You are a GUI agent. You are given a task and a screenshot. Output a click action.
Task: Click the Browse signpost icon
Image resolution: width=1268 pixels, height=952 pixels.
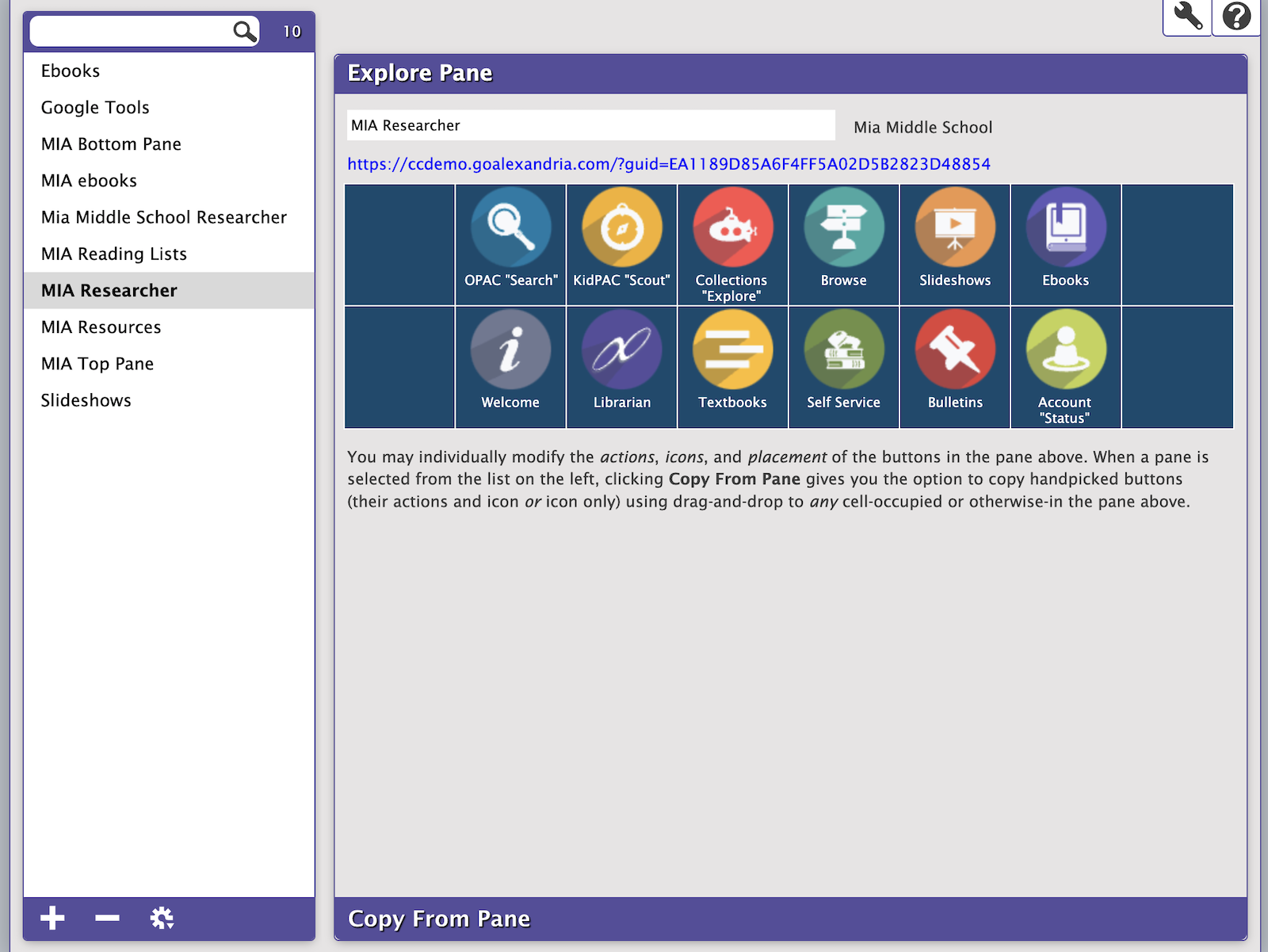click(x=843, y=228)
